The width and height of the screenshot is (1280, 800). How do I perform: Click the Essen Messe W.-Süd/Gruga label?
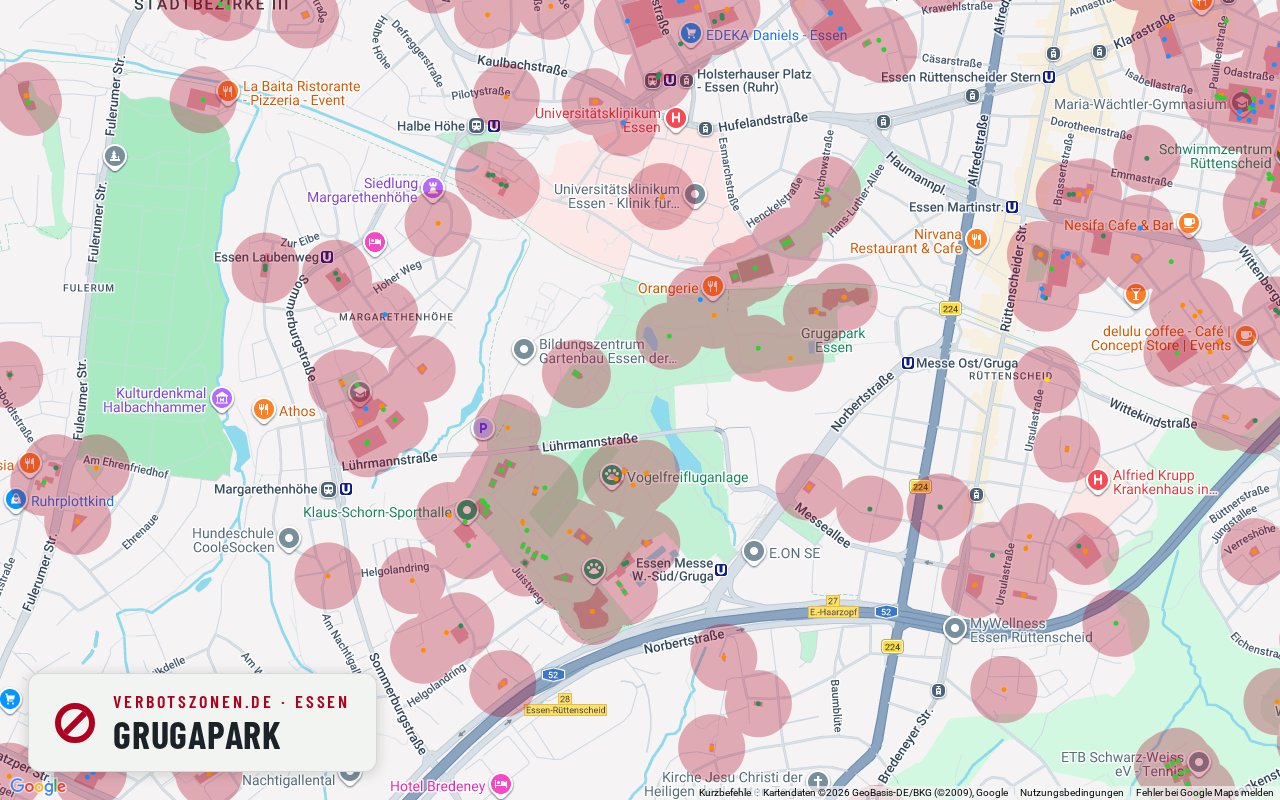click(x=675, y=570)
